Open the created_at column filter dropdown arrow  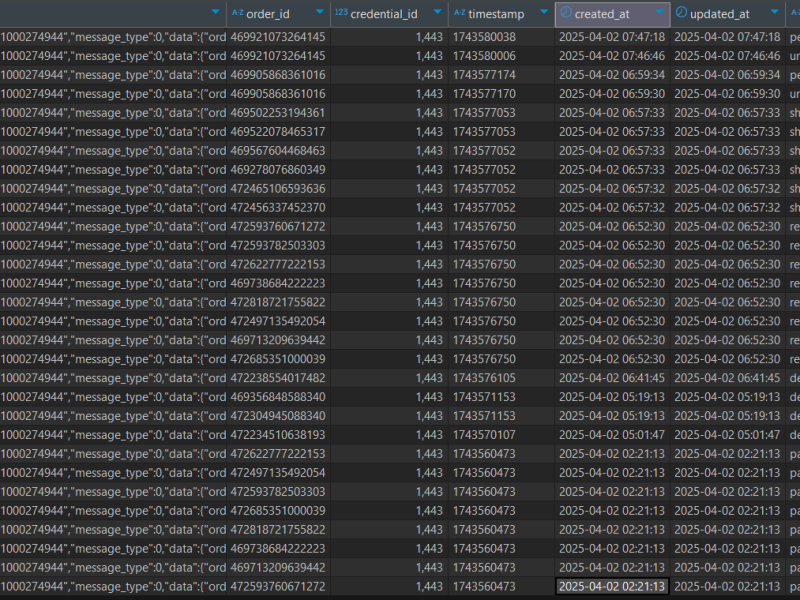click(658, 13)
